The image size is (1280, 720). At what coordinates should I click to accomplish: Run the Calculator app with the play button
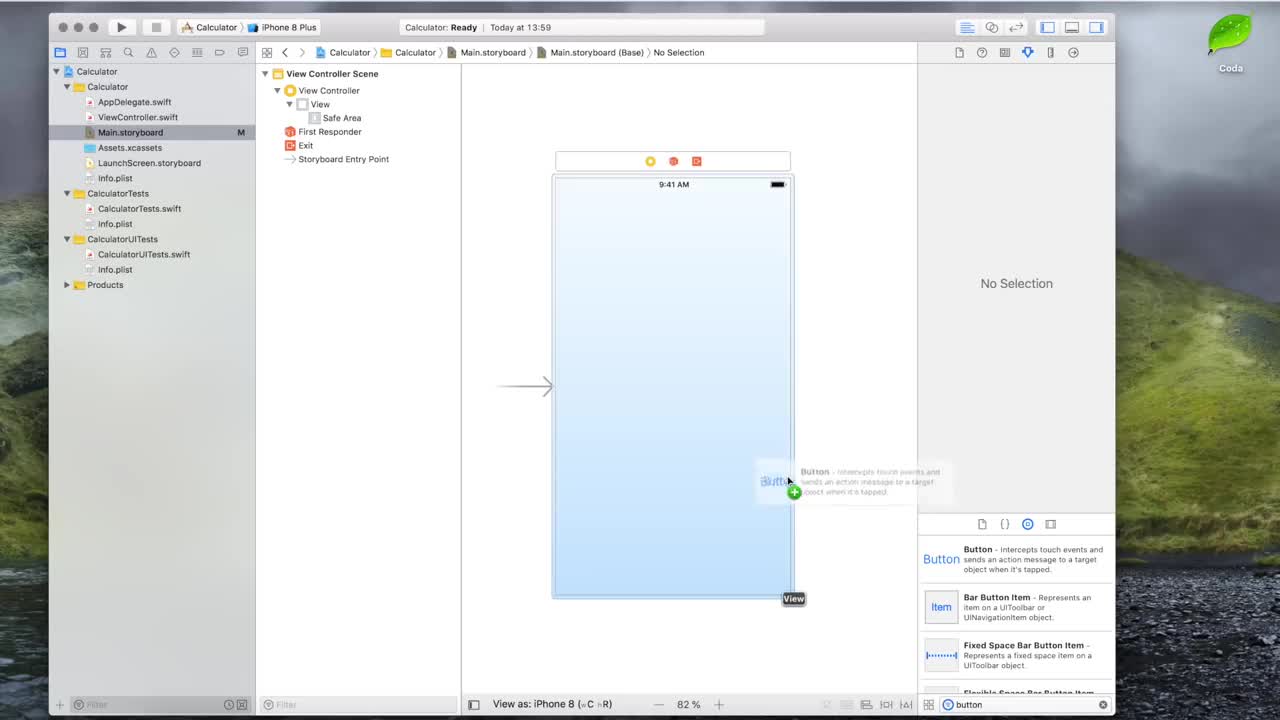[x=121, y=27]
